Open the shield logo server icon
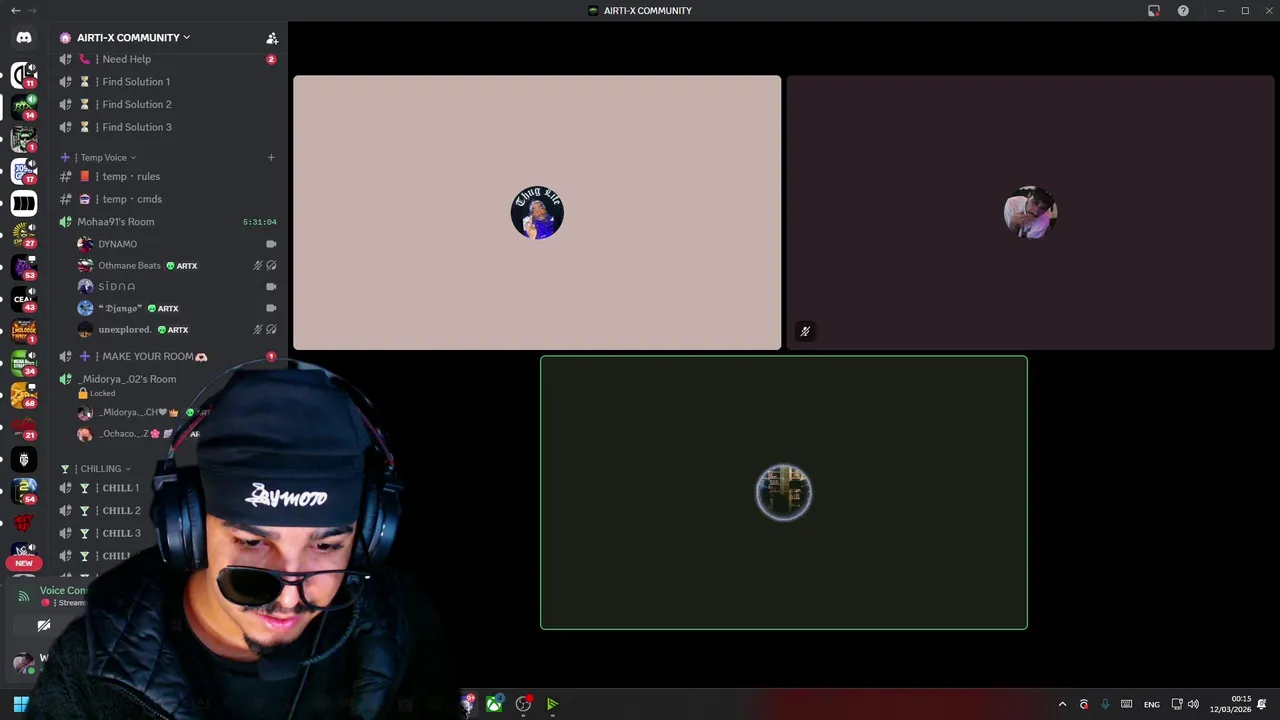Screen dimensions: 1280x720 coord(24,459)
